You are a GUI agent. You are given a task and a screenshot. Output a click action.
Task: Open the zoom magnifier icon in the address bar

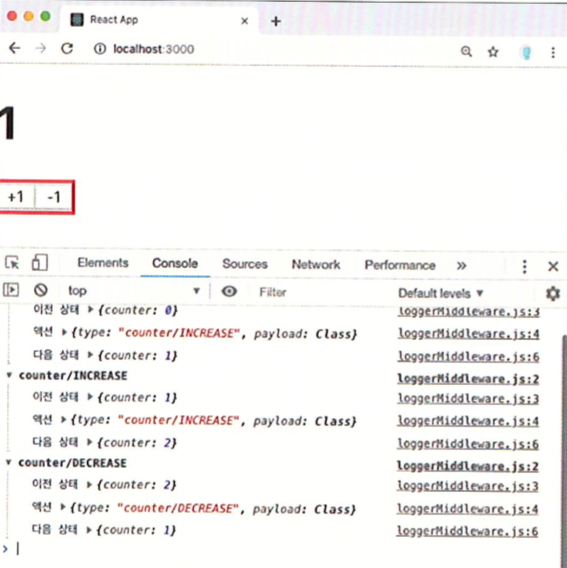tap(466, 51)
